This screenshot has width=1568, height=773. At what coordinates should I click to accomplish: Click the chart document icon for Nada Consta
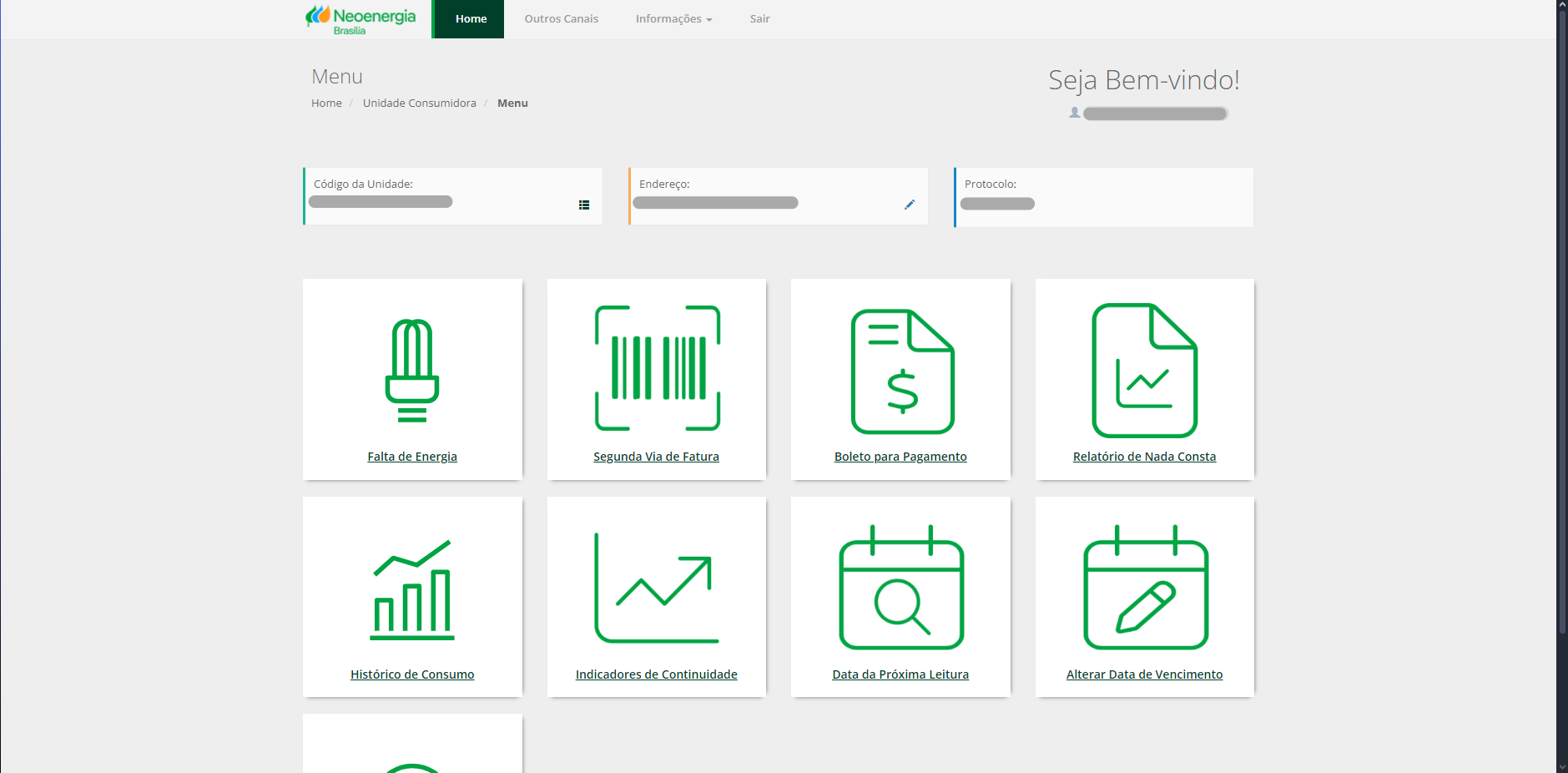(1145, 370)
